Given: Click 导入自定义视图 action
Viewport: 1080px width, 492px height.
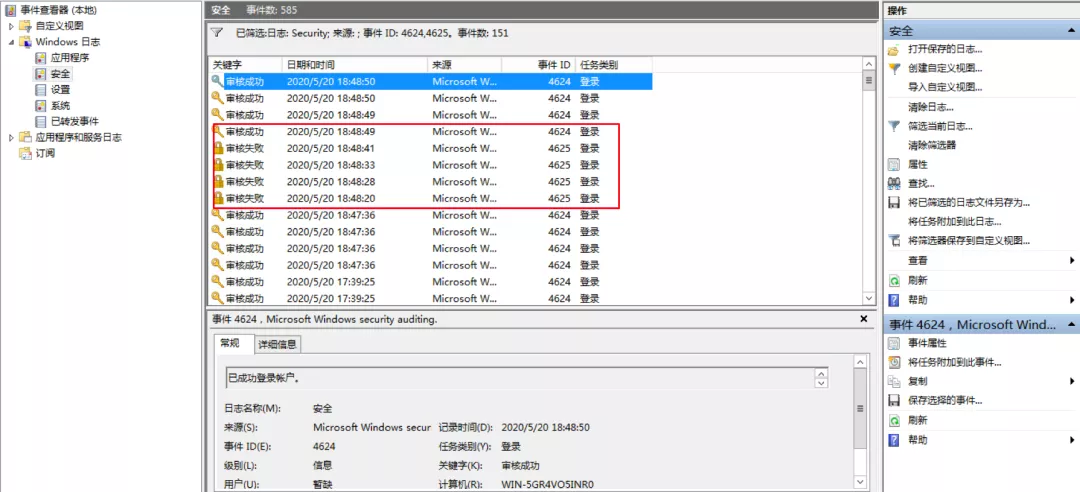Looking at the screenshot, I should click(x=945, y=87).
